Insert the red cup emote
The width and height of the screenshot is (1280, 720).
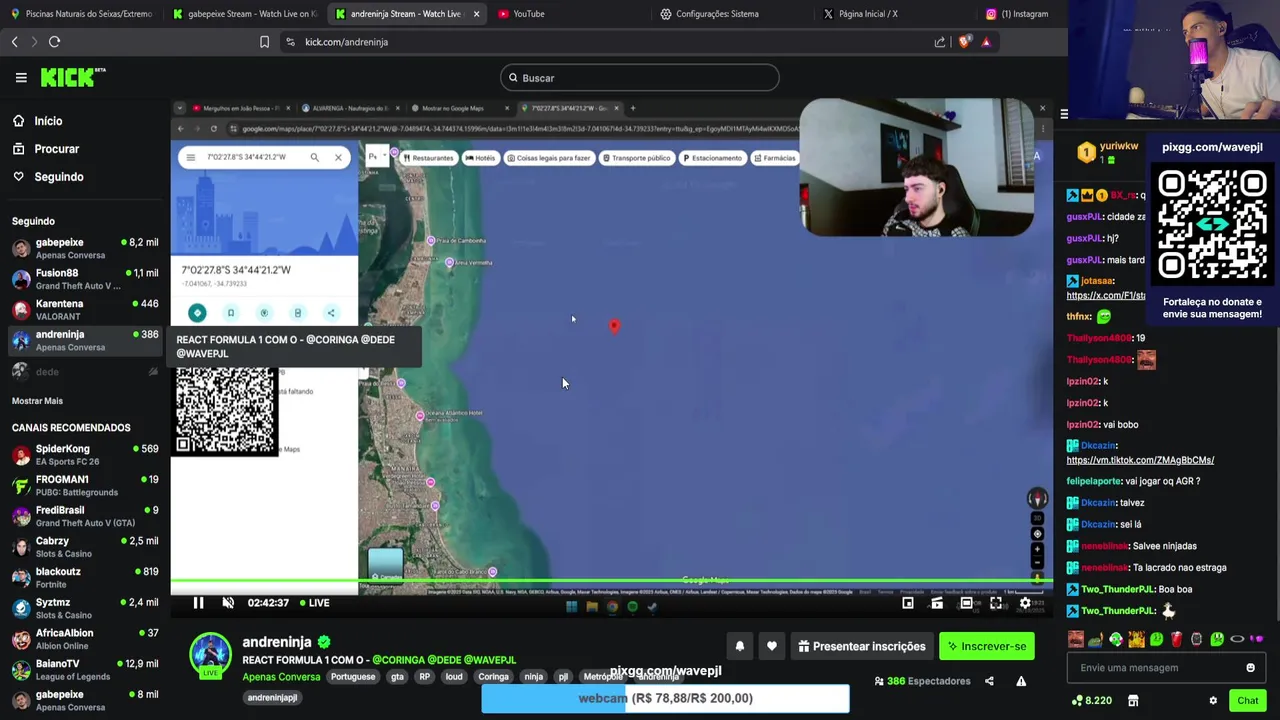(x=1176, y=639)
